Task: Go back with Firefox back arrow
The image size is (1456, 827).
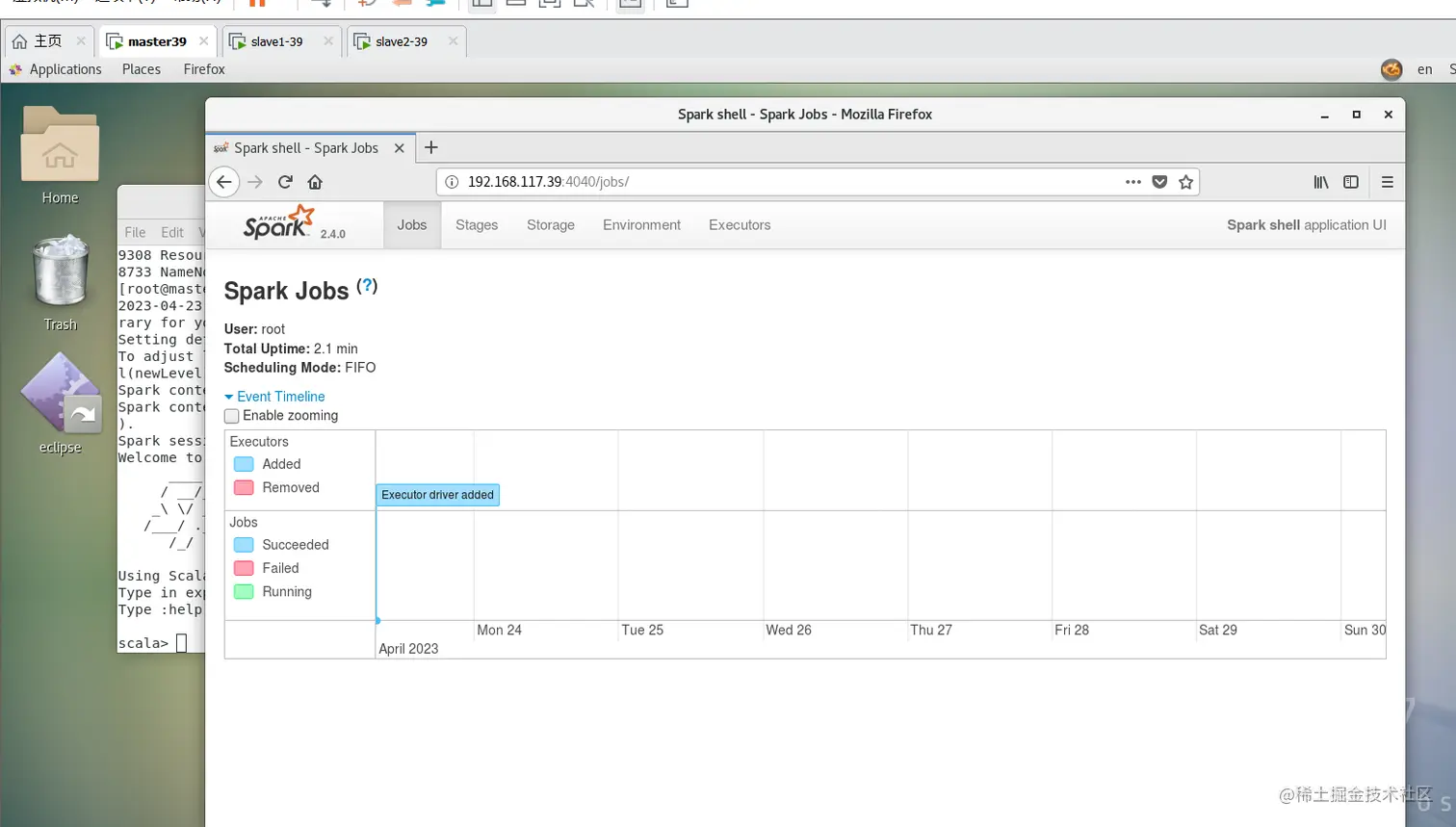Action: tap(224, 182)
